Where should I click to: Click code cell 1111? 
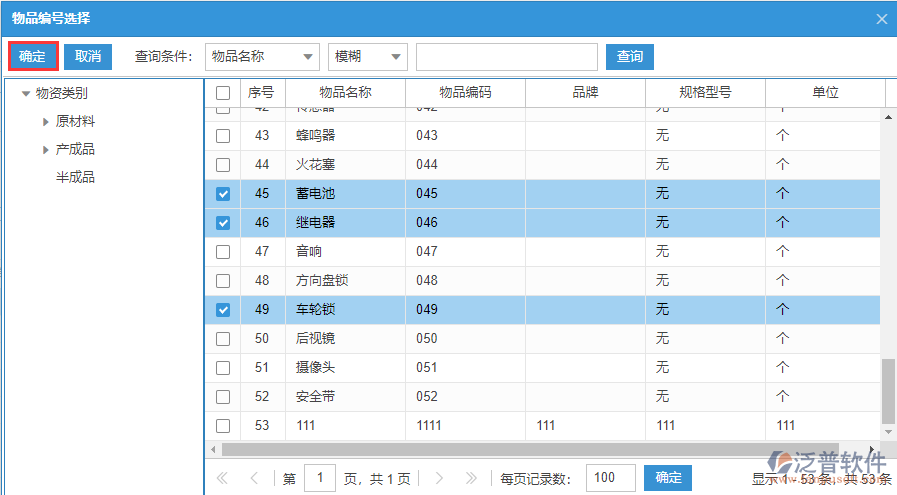[465, 426]
